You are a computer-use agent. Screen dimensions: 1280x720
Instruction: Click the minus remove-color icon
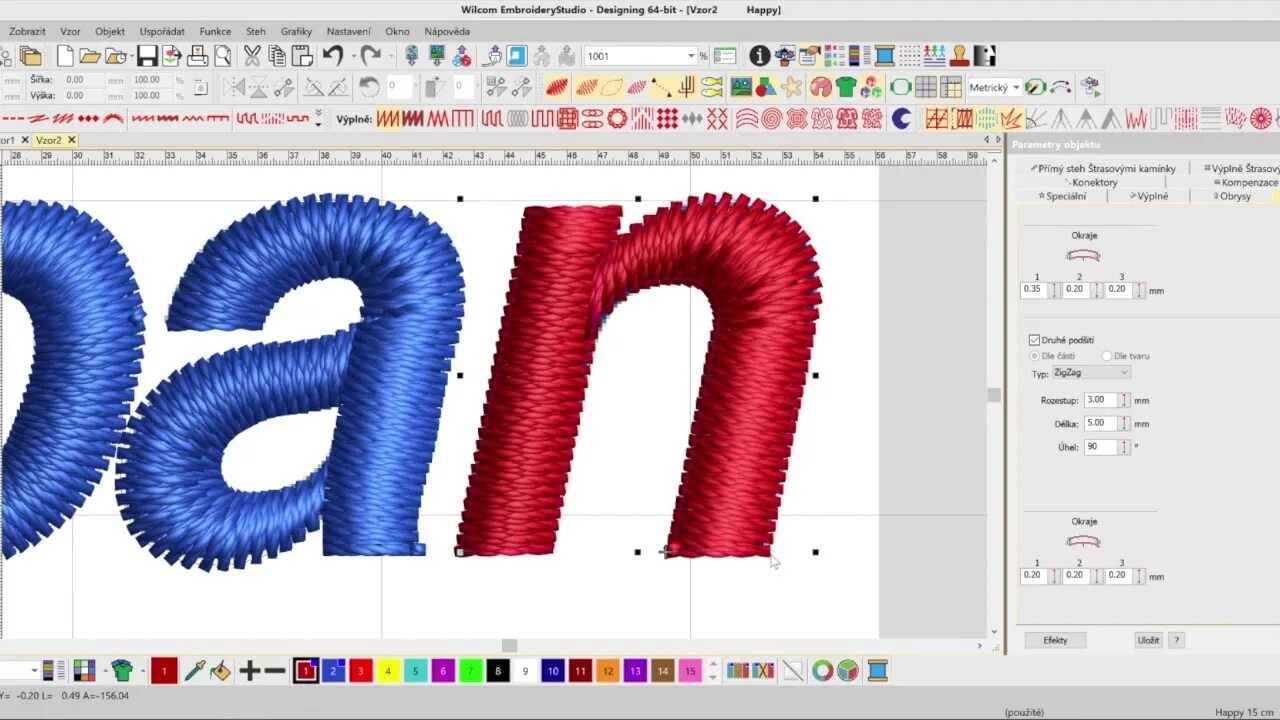coord(275,671)
